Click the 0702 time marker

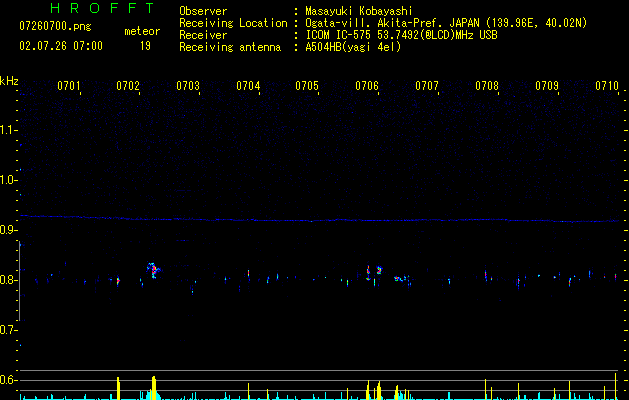128,86
